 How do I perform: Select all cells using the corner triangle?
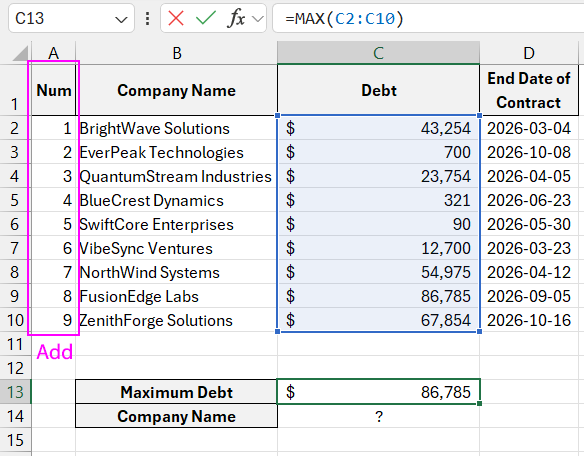point(20,53)
